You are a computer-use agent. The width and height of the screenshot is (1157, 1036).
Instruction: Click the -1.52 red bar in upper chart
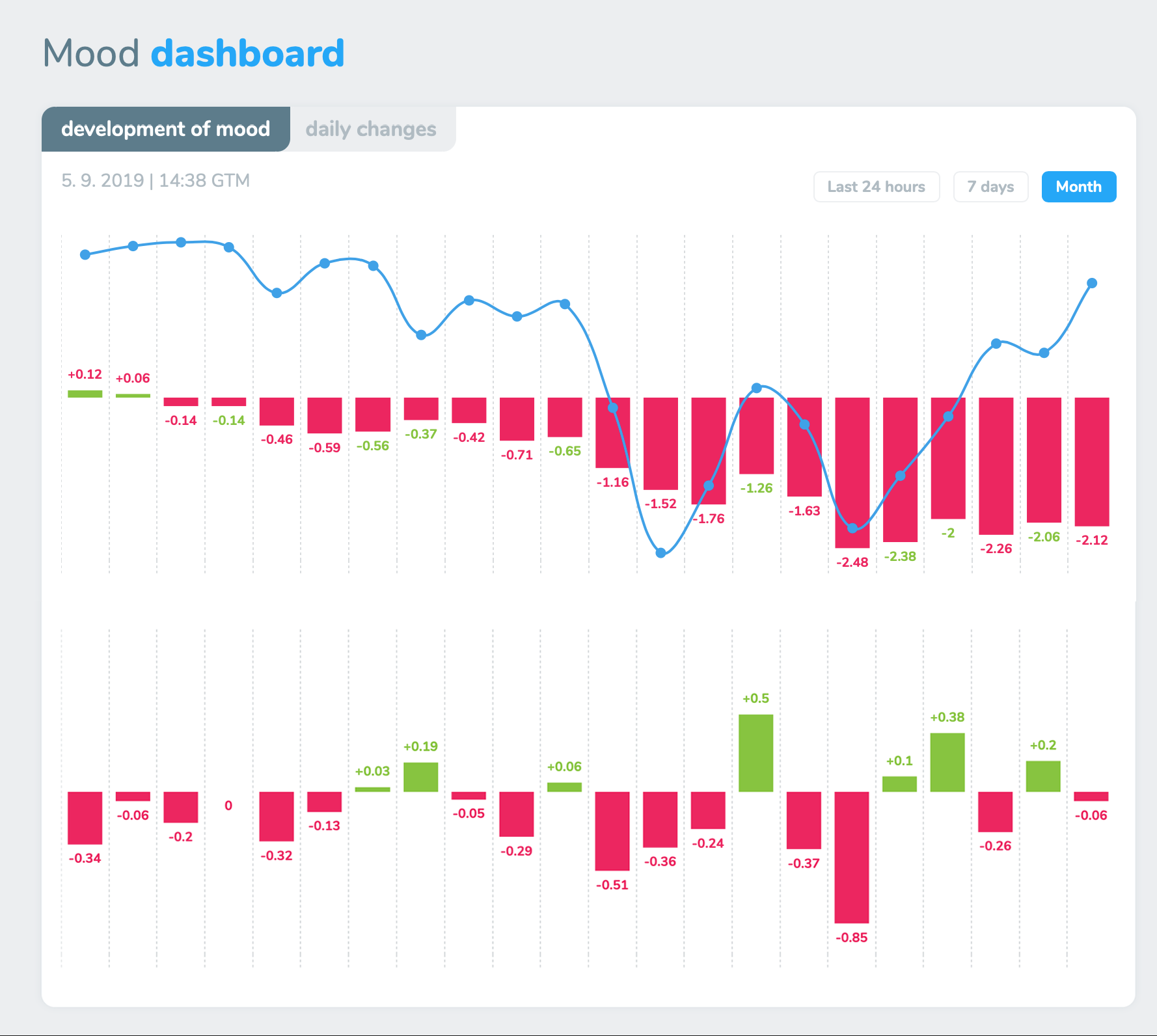pyautogui.click(x=660, y=443)
